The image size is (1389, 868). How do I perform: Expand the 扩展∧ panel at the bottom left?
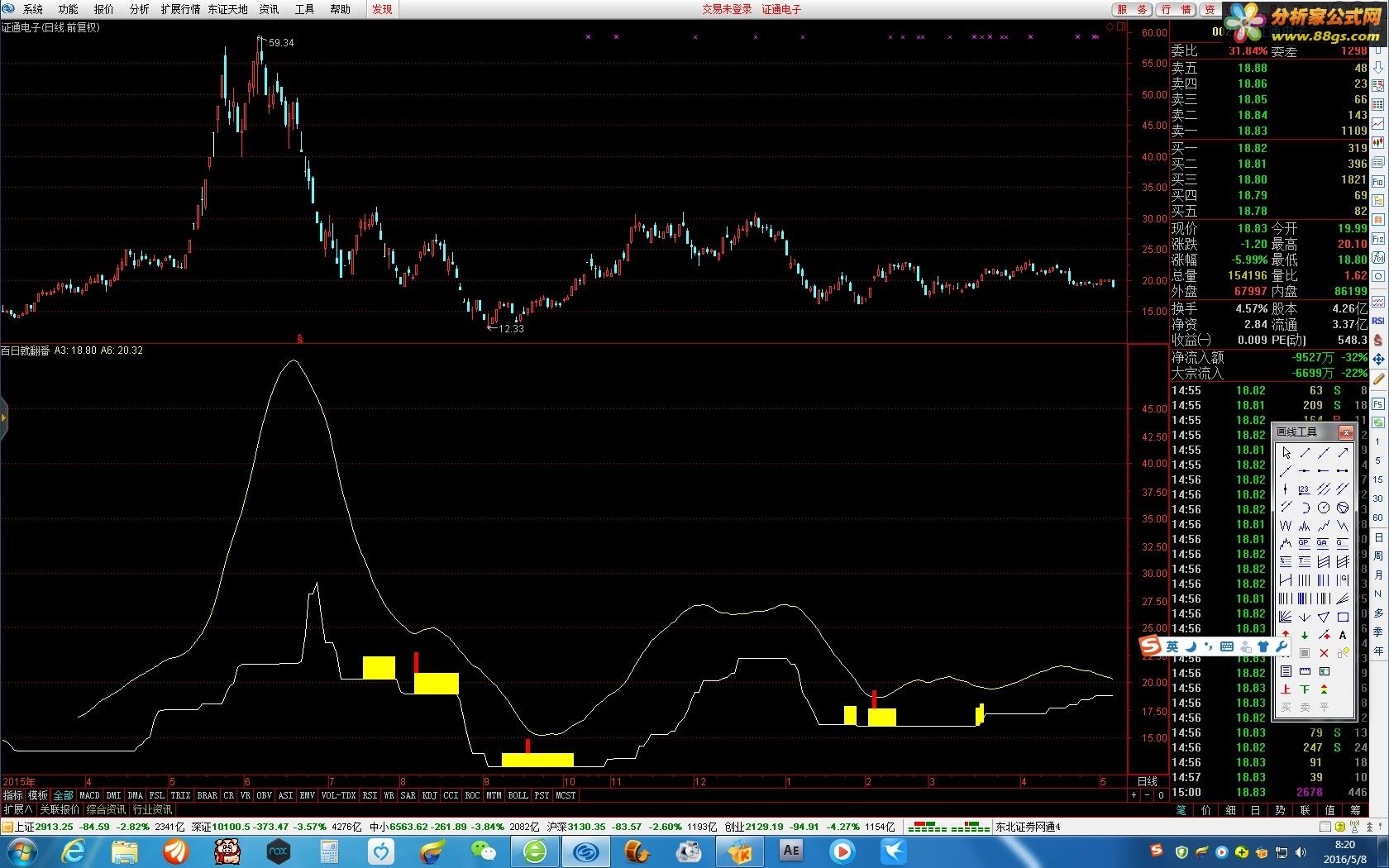[18, 809]
